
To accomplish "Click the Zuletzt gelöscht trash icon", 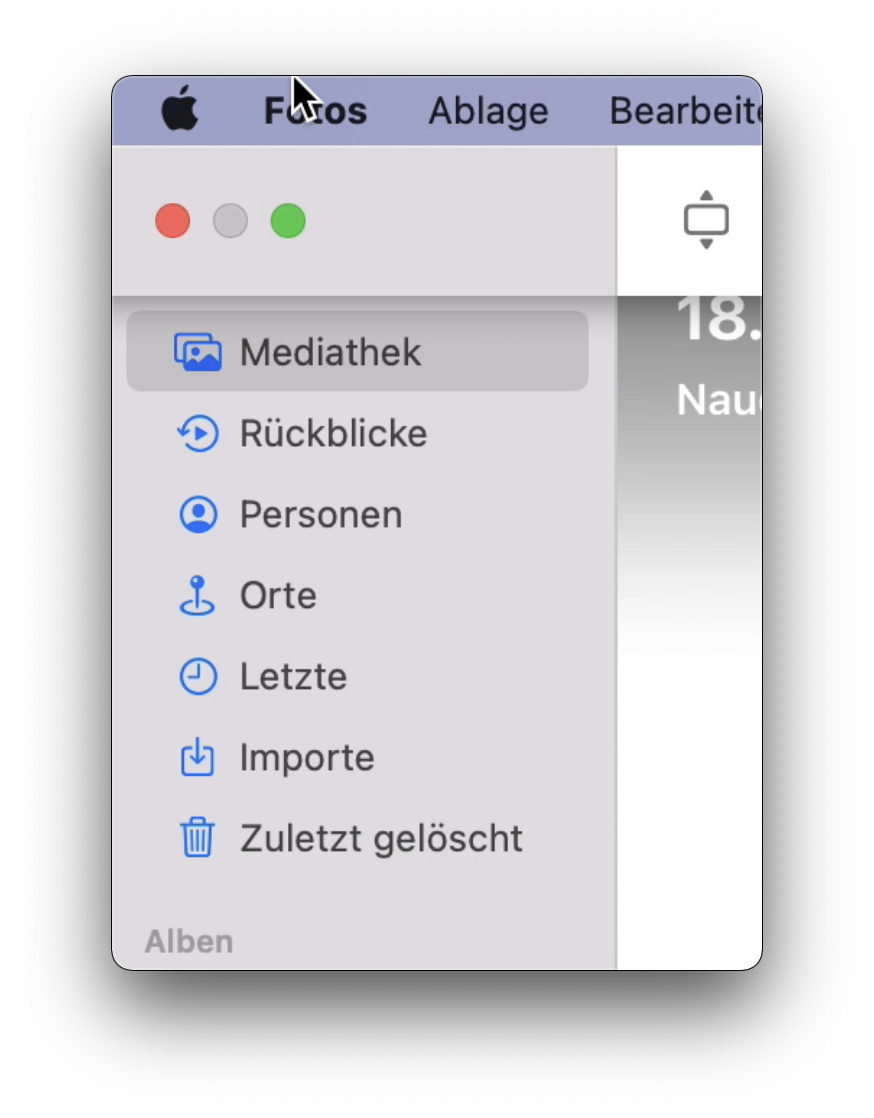I will pos(197,838).
